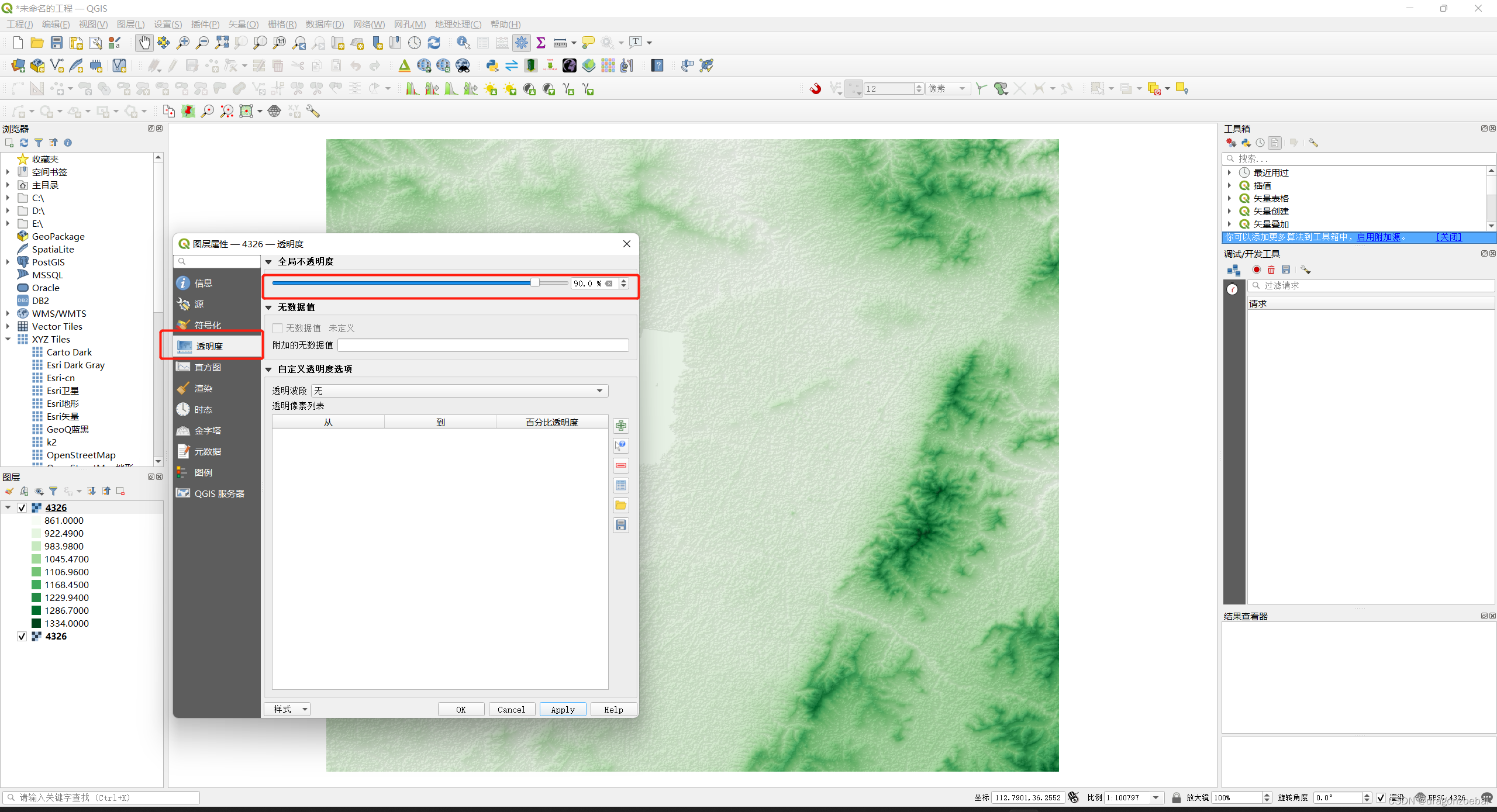Open the 图层(L) menu

pyautogui.click(x=130, y=24)
